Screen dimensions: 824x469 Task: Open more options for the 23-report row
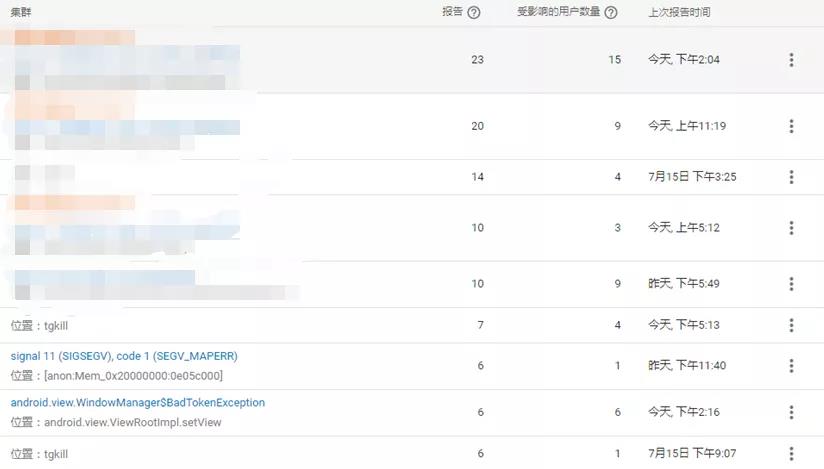[791, 59]
